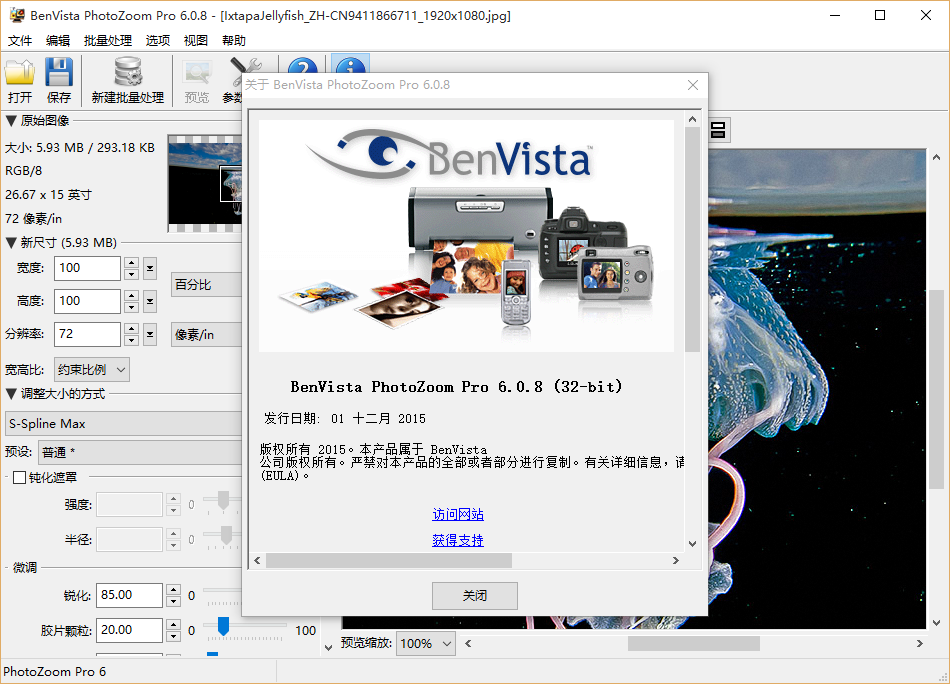Image resolution: width=950 pixels, height=684 pixels.
Task: Click the horizontal split preview icon
Action: coord(718,129)
